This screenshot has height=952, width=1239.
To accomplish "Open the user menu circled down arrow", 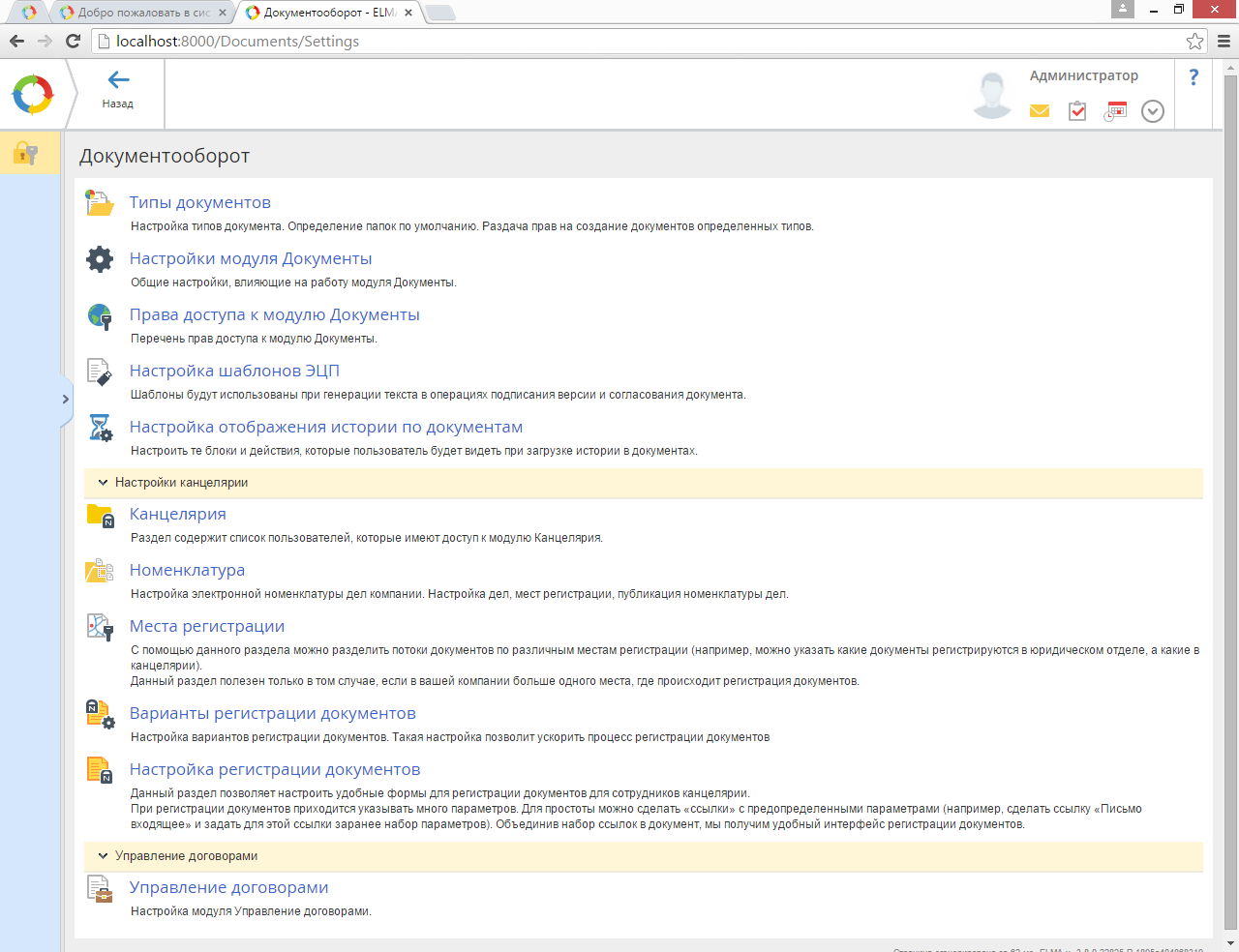I will pos(1152,111).
